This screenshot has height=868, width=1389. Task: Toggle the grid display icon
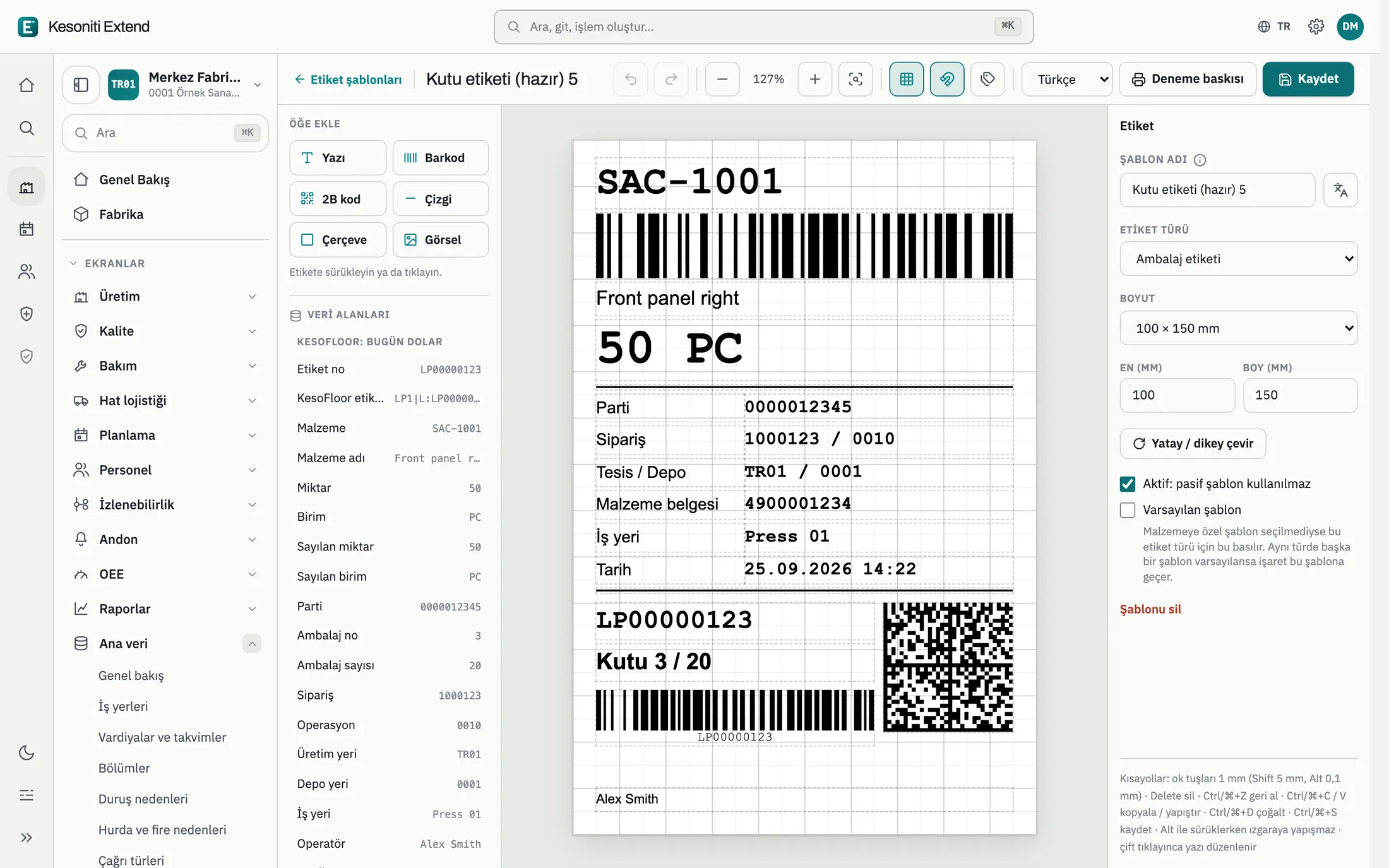907,79
